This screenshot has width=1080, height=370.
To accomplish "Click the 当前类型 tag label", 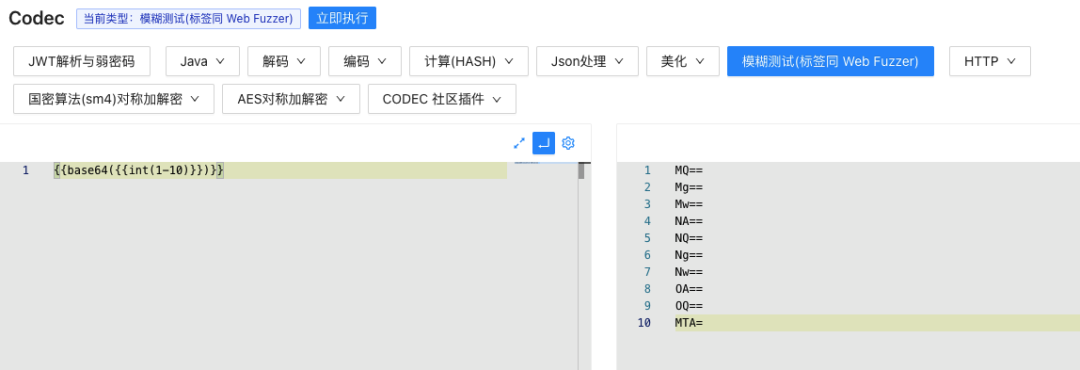I will click(x=188, y=19).
